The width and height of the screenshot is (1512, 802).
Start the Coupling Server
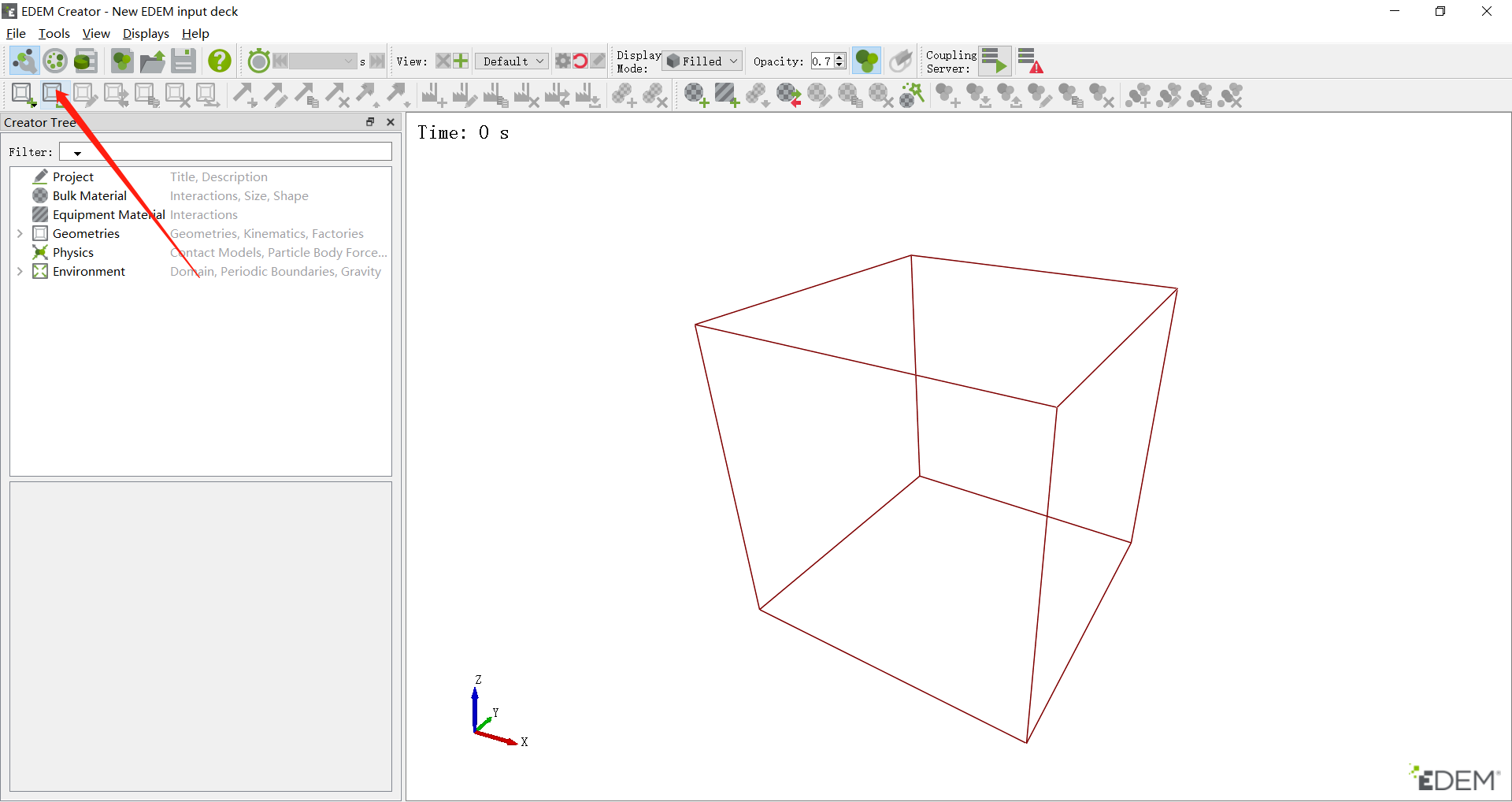(995, 61)
